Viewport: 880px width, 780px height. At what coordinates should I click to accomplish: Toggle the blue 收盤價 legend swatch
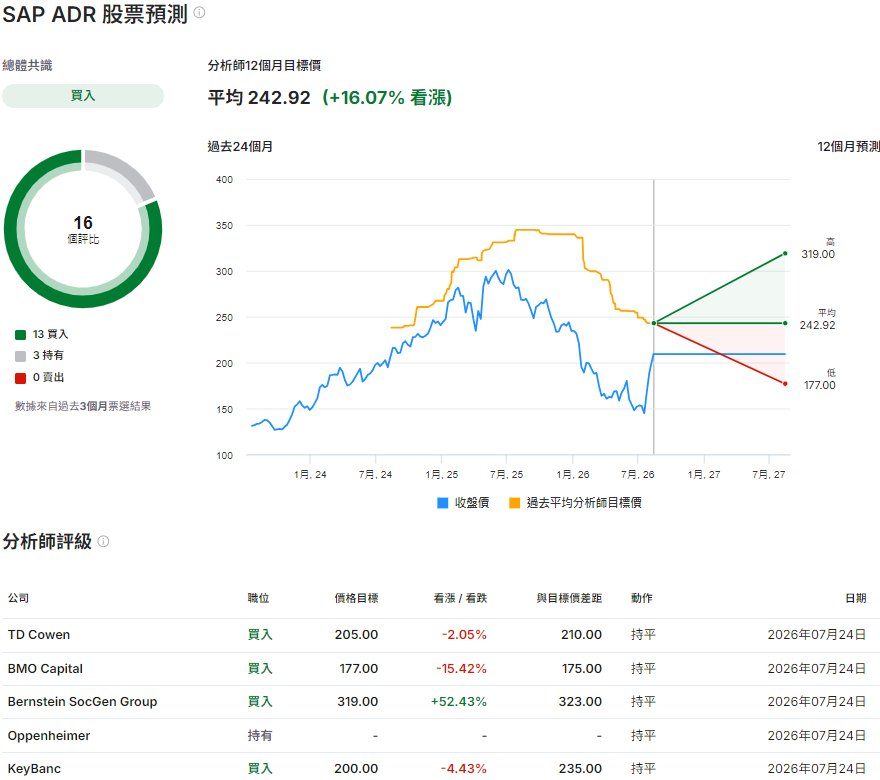(442, 503)
